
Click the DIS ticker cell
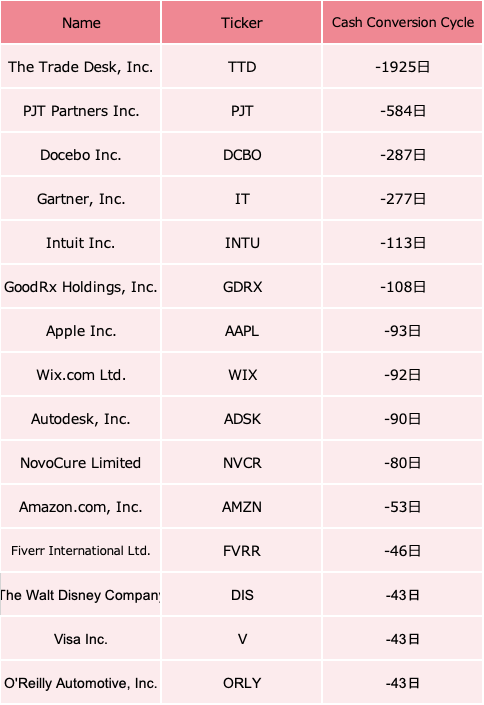pos(242,595)
